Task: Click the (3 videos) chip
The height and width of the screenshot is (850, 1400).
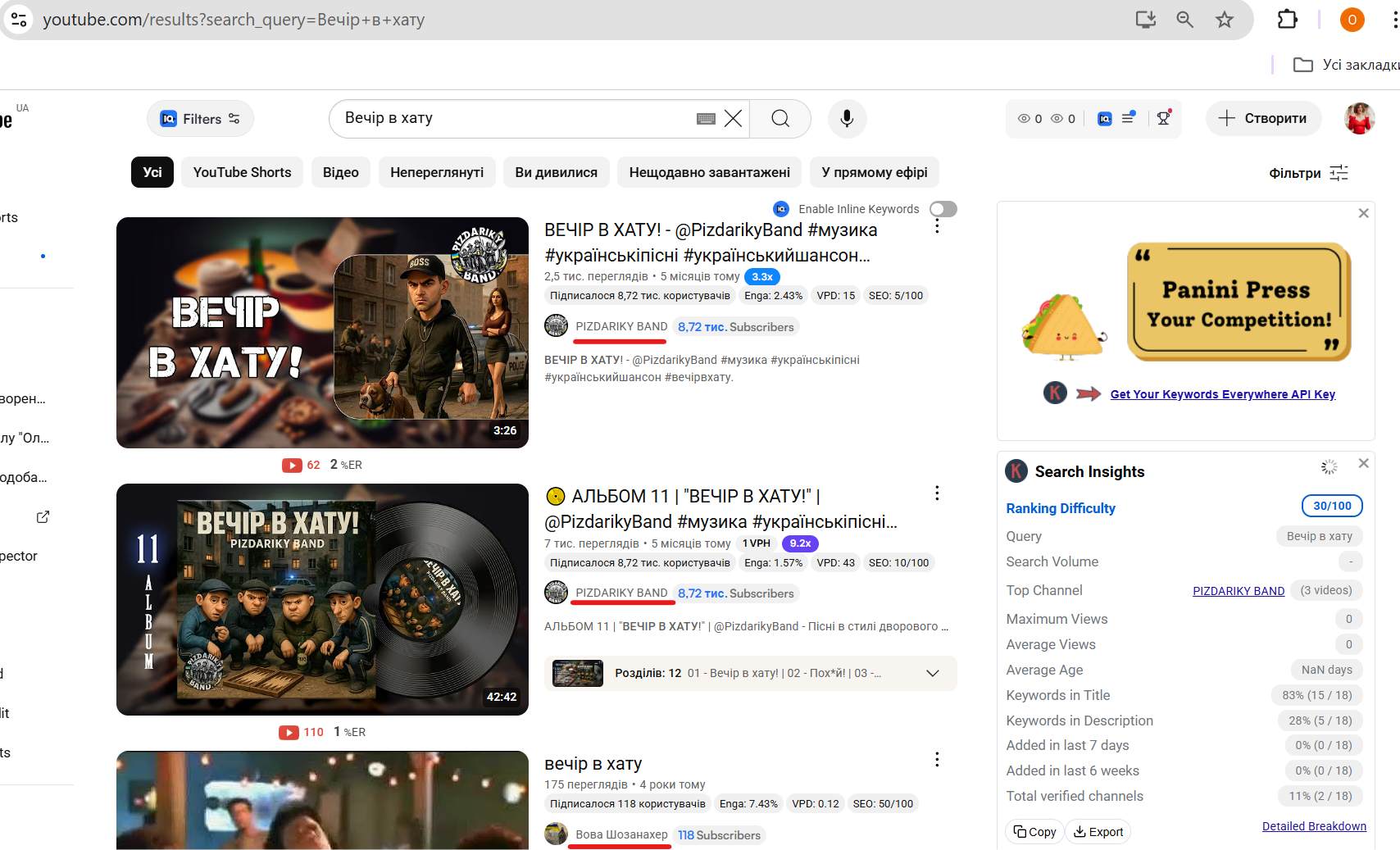Action: tap(1326, 590)
